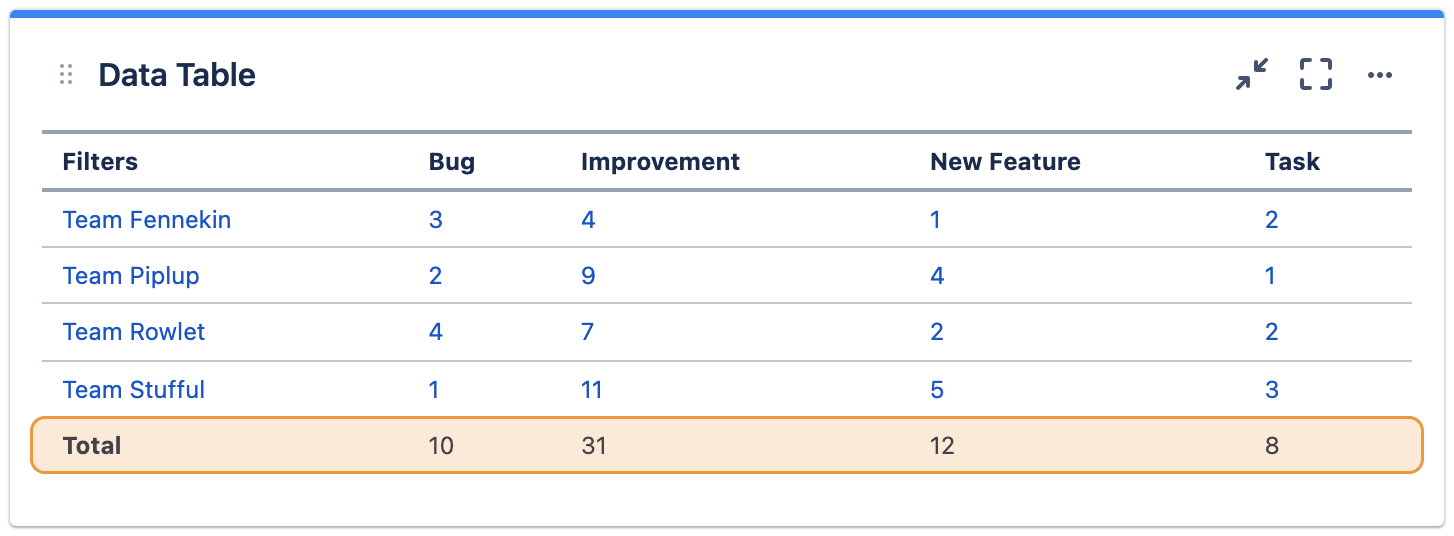Click Team Stufful's New Feature count 5

pos(937,390)
